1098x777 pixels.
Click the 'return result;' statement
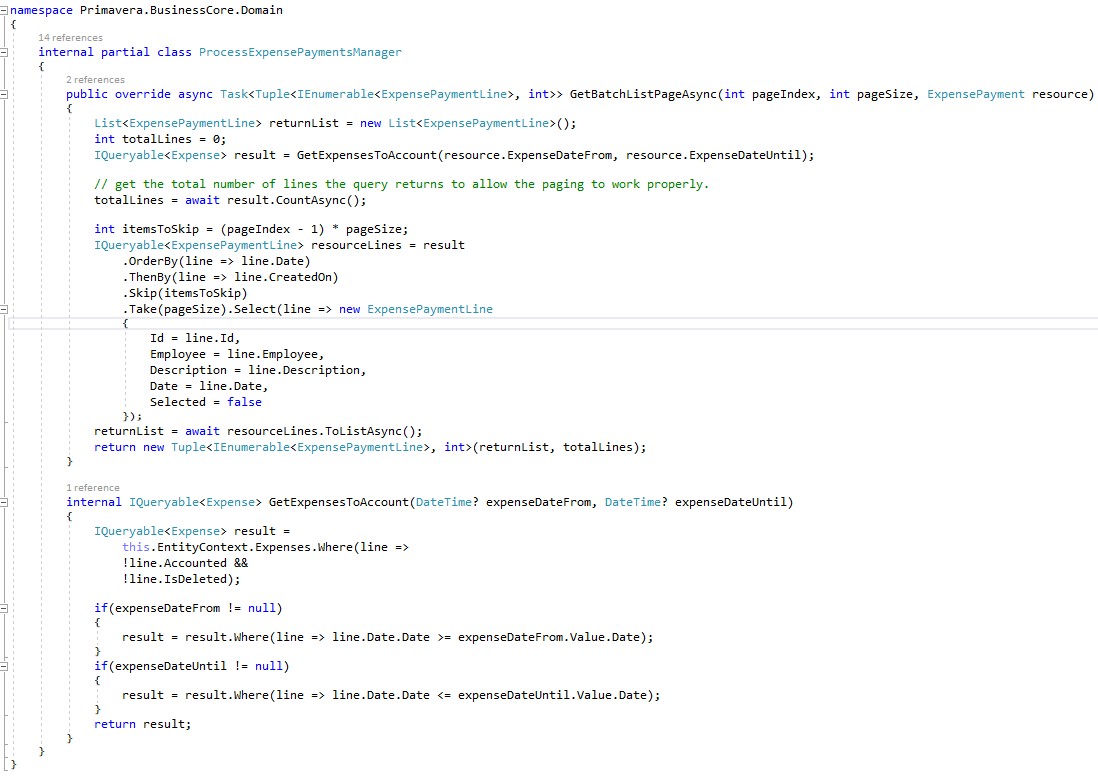pyautogui.click(x=142, y=724)
